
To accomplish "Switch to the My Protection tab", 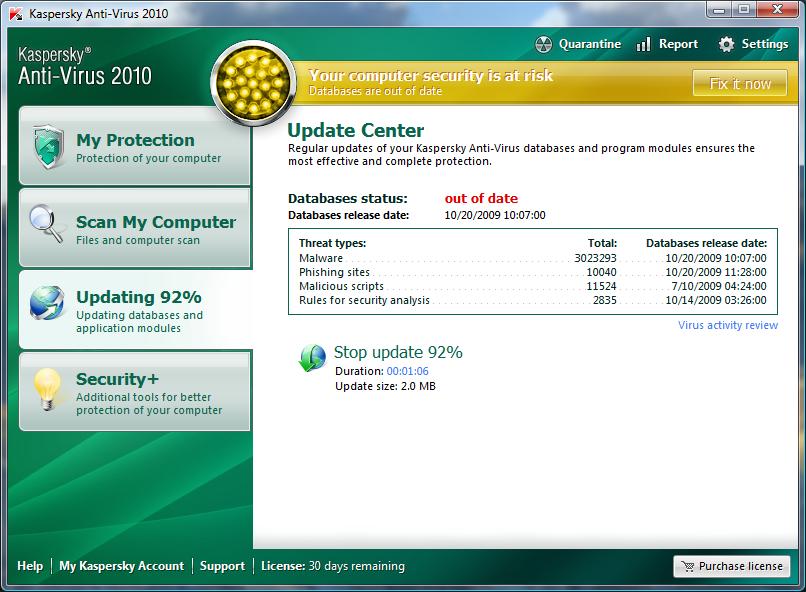I will [135, 146].
